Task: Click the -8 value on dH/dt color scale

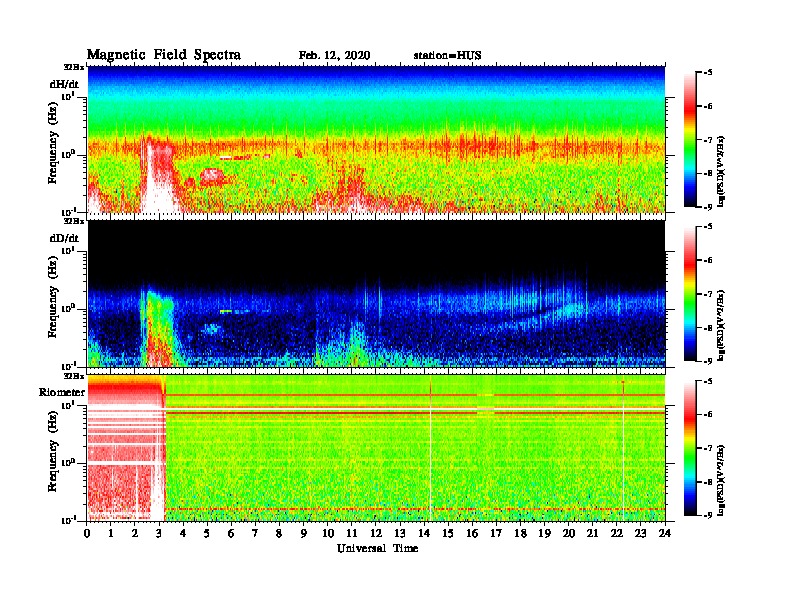Action: tap(708, 173)
